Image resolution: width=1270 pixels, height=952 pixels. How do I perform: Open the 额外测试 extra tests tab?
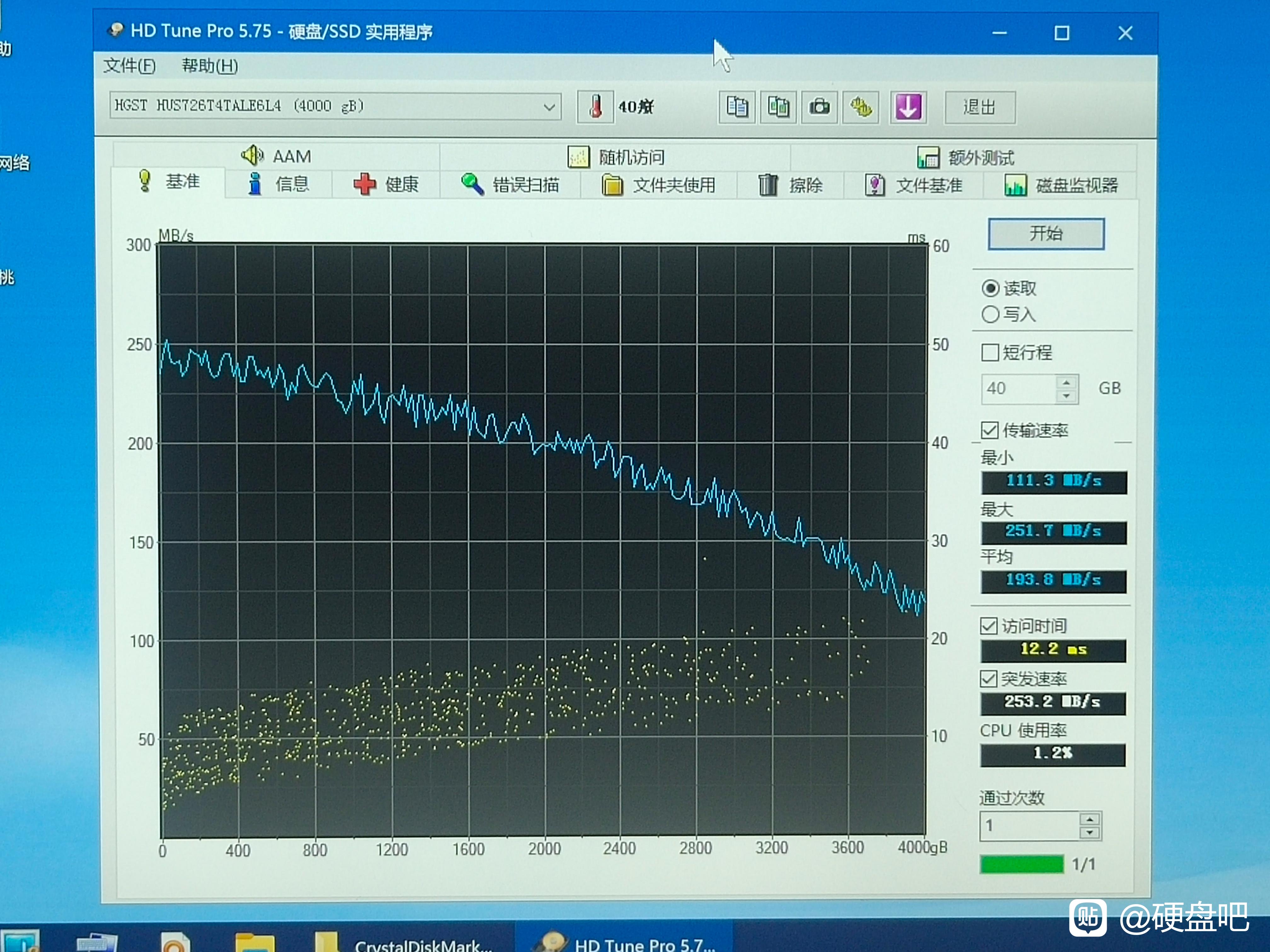coord(965,157)
